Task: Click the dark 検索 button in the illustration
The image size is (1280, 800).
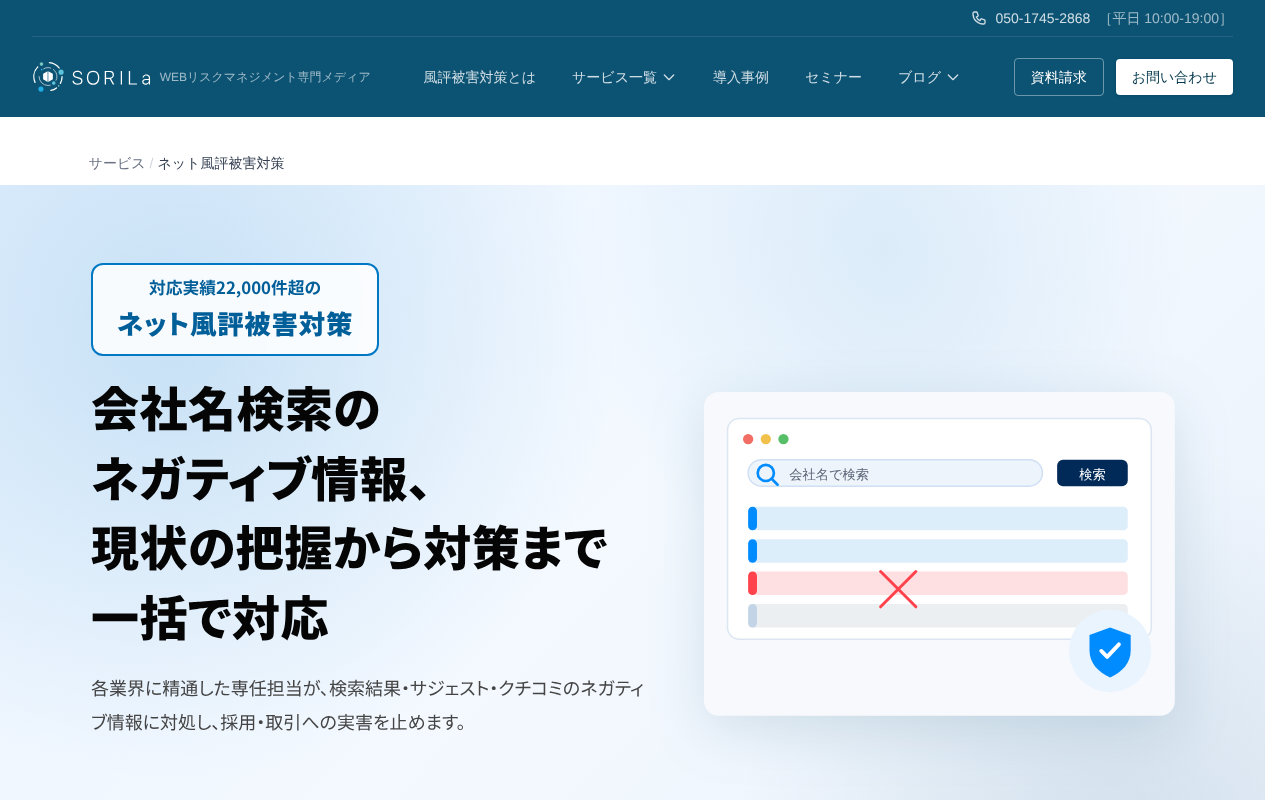Action: (x=1092, y=473)
